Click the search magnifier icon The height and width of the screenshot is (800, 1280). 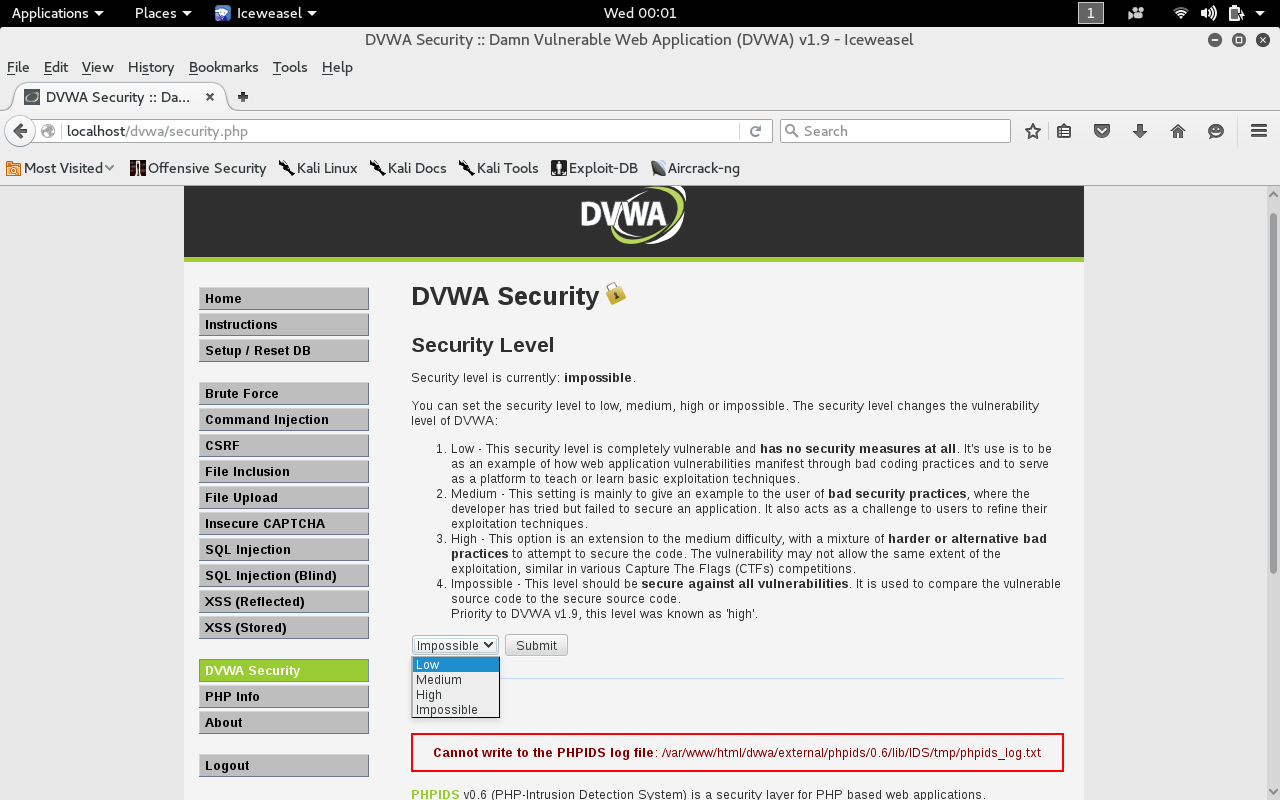[x=791, y=131]
